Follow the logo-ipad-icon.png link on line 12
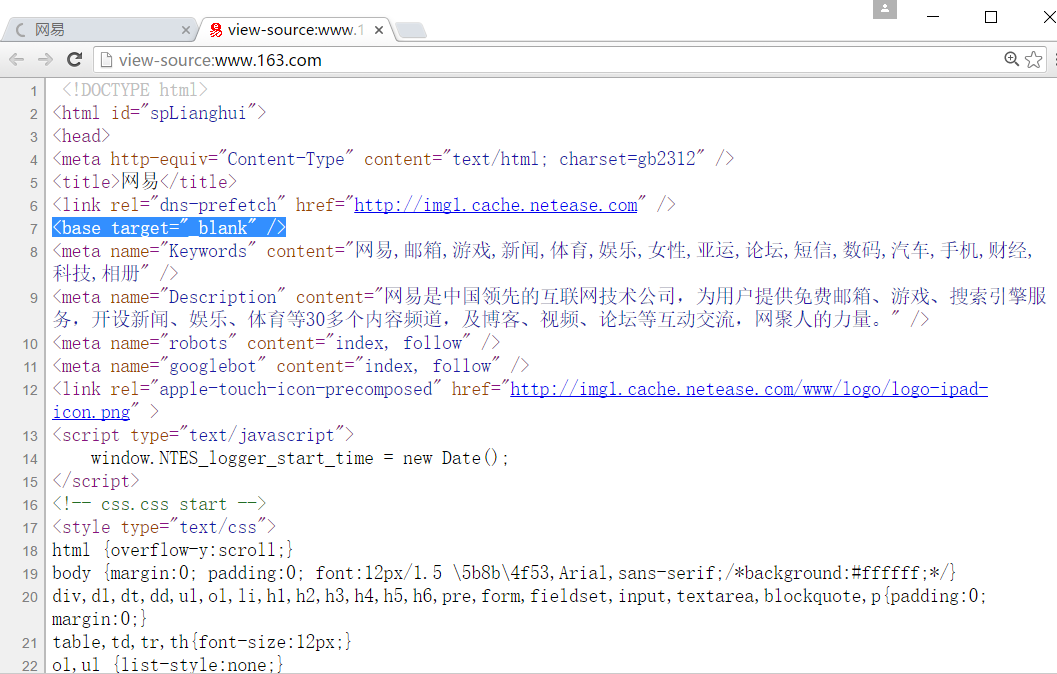 520,400
